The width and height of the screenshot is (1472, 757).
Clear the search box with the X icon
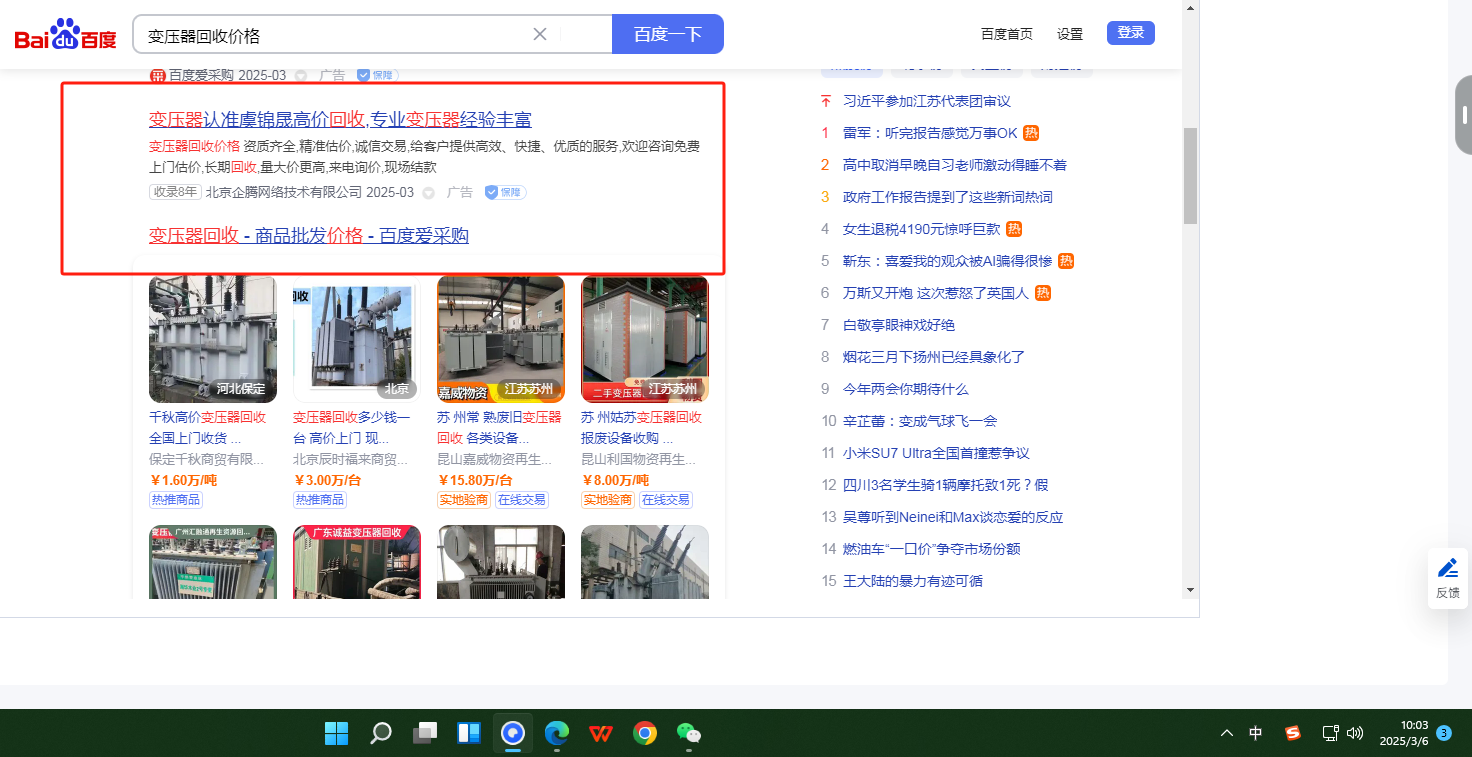pyautogui.click(x=540, y=34)
